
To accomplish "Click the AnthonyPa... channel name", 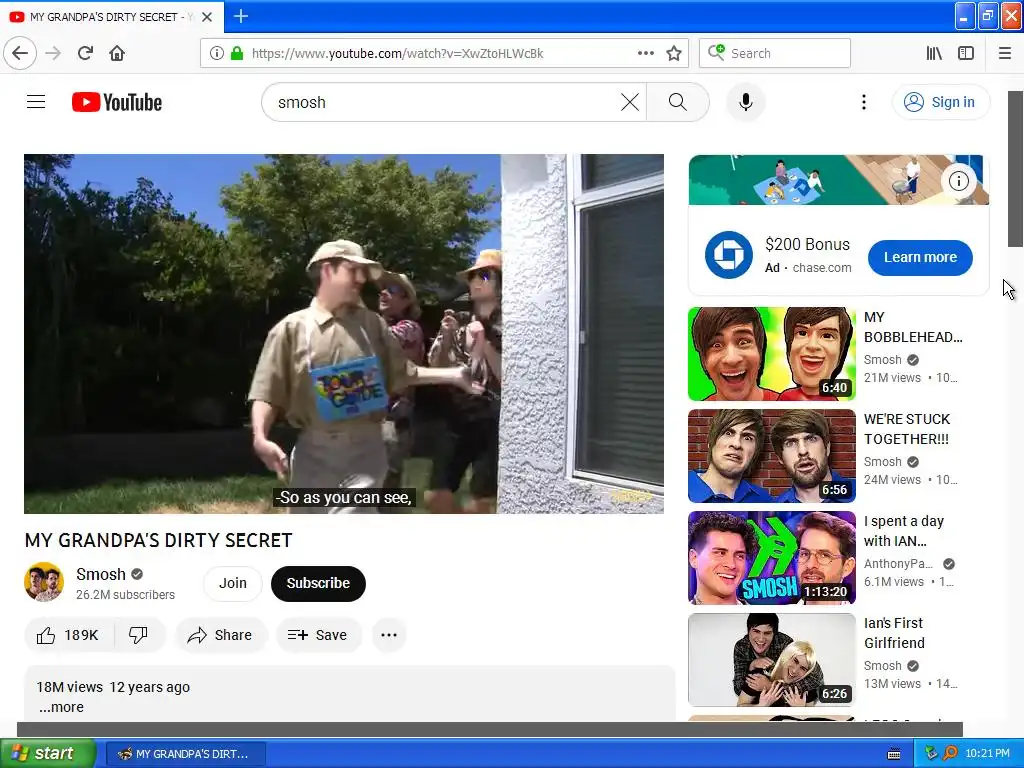I will [x=898, y=564].
